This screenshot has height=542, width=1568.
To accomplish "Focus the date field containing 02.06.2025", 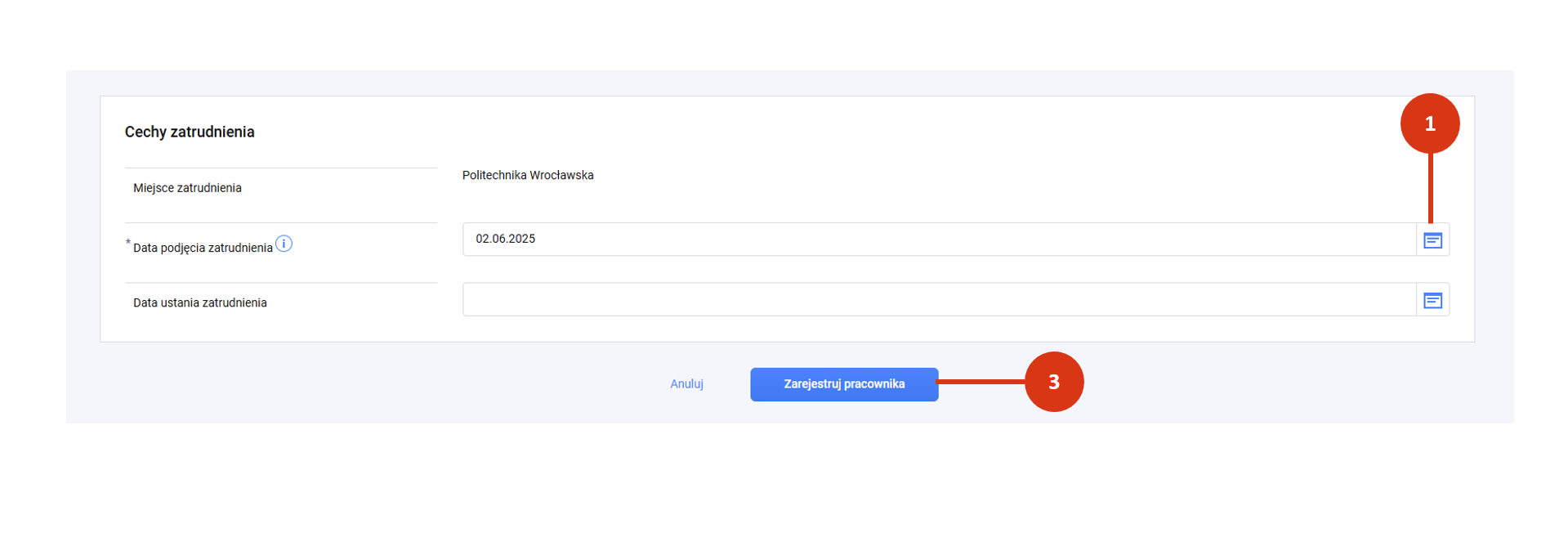I will point(939,240).
